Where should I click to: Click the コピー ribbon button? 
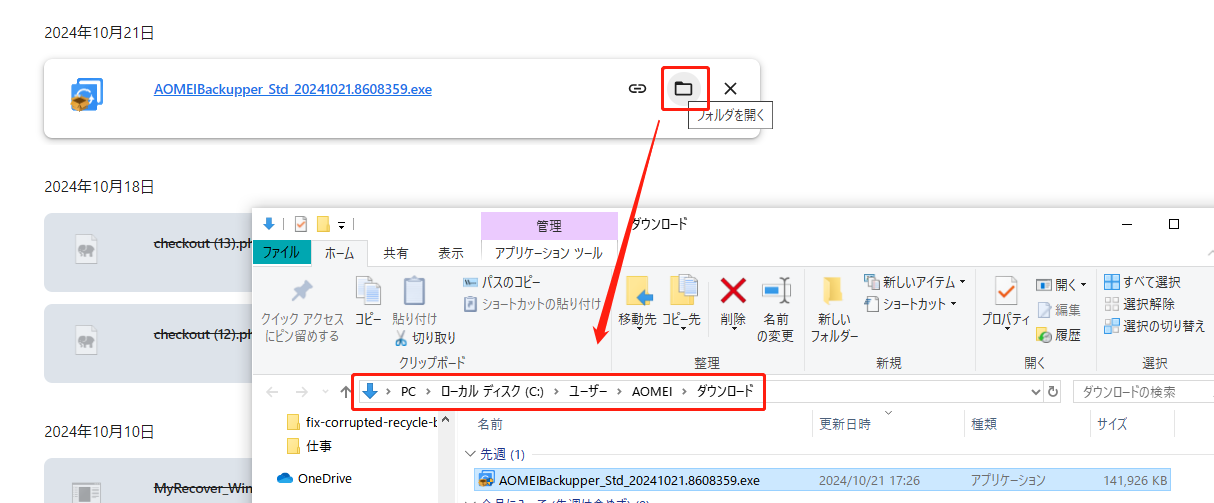369,300
